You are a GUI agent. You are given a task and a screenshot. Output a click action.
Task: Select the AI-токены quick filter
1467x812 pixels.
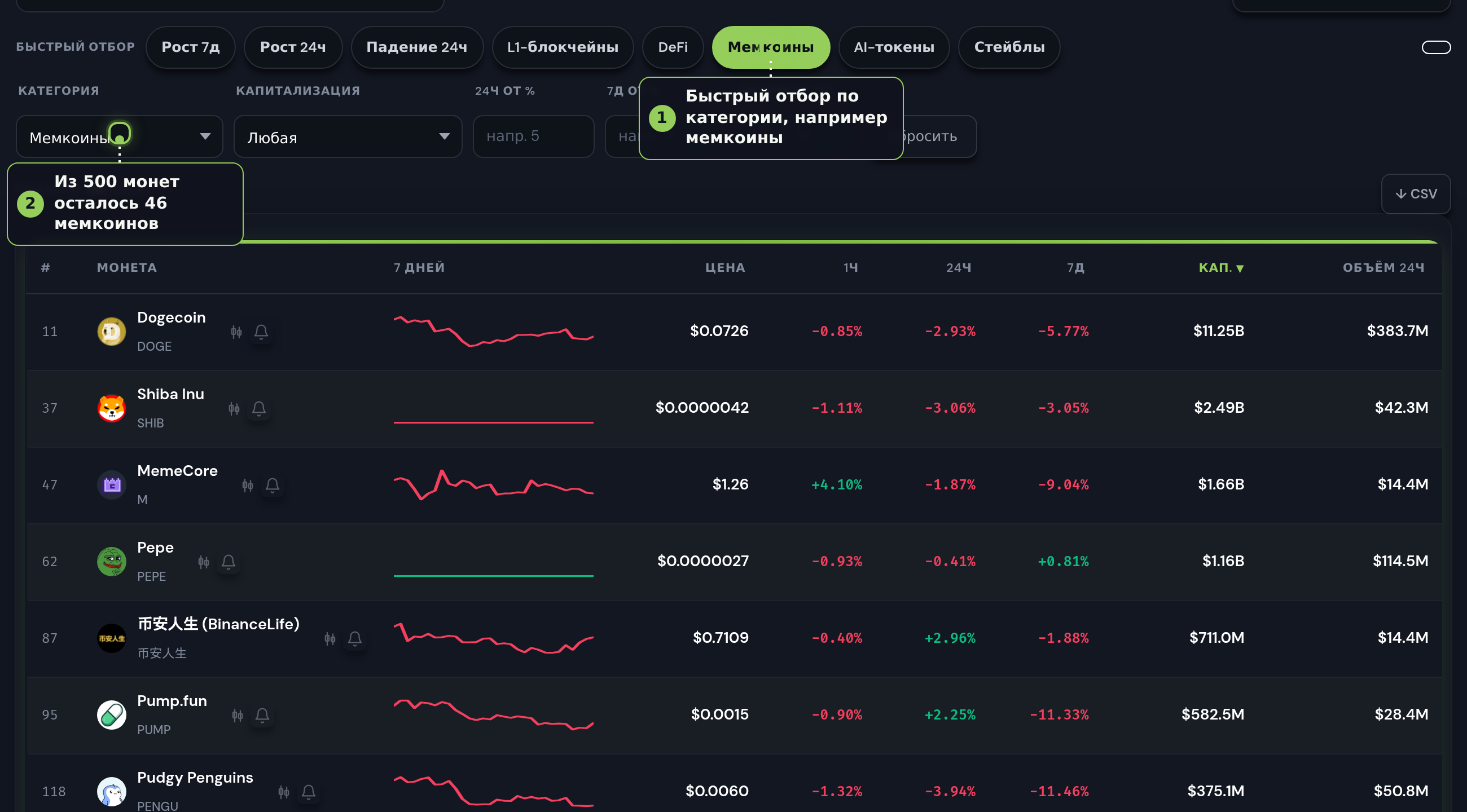coord(894,47)
